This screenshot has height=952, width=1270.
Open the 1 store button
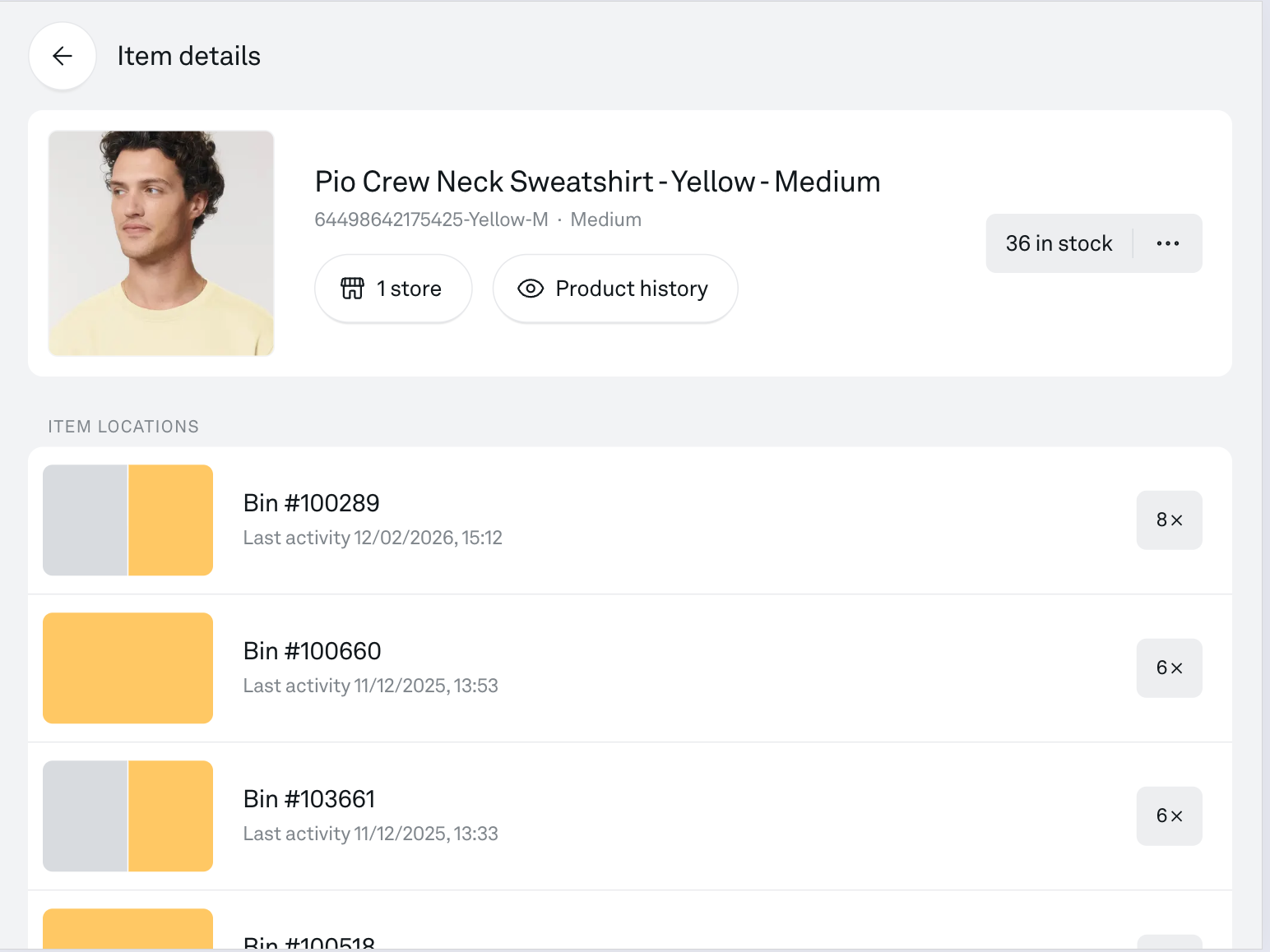click(x=393, y=289)
